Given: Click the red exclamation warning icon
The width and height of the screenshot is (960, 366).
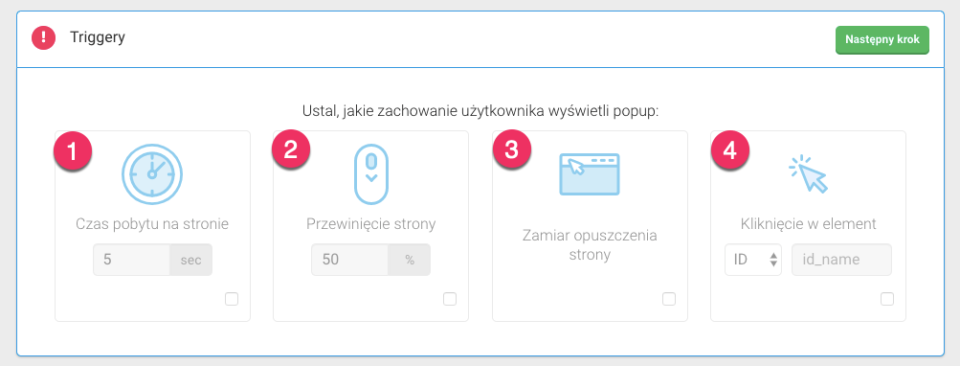Looking at the screenshot, I should pos(43,39).
